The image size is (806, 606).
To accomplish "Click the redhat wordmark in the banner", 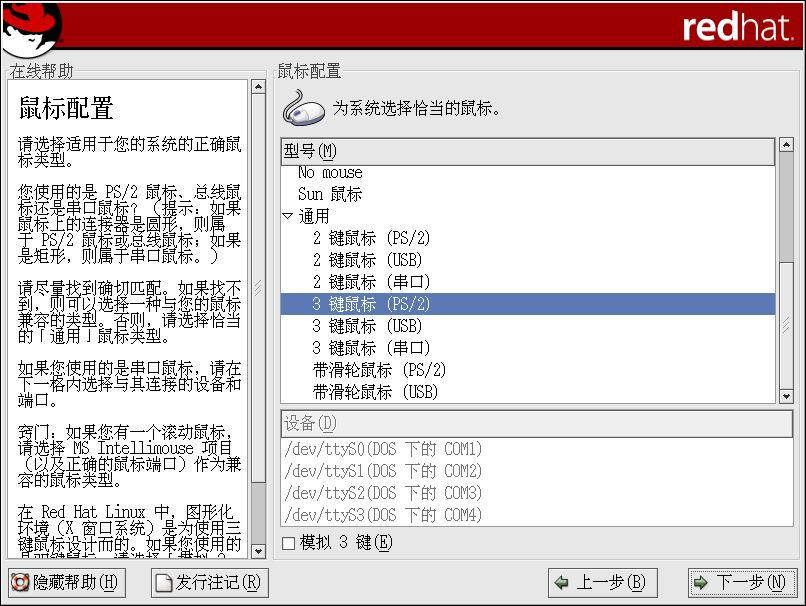I will point(738,27).
